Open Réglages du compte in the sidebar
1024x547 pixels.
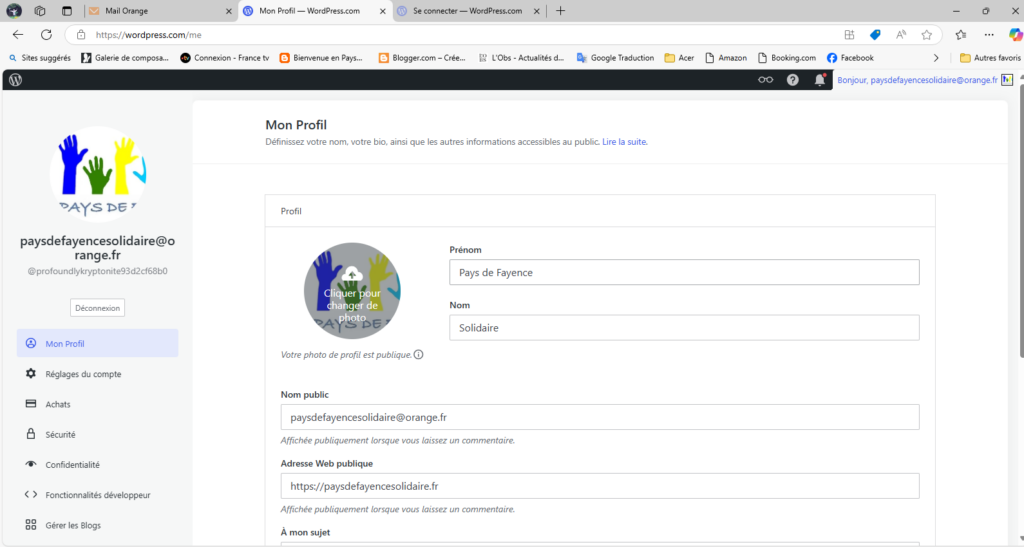[83, 374]
